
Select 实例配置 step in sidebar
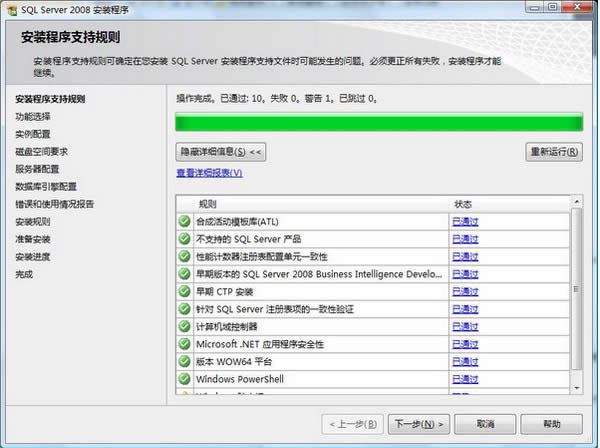(33, 134)
